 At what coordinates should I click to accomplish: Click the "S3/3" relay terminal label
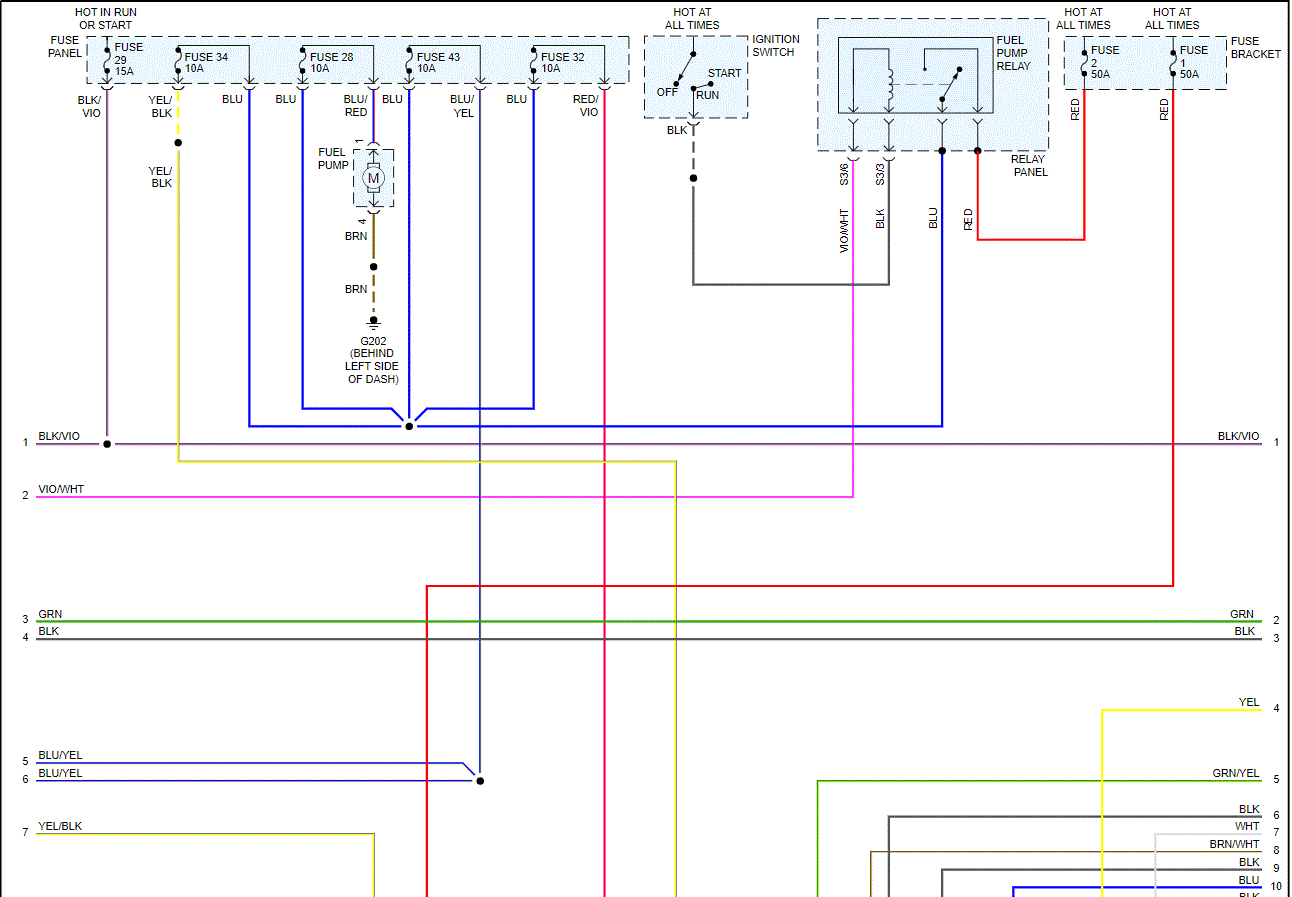point(880,173)
